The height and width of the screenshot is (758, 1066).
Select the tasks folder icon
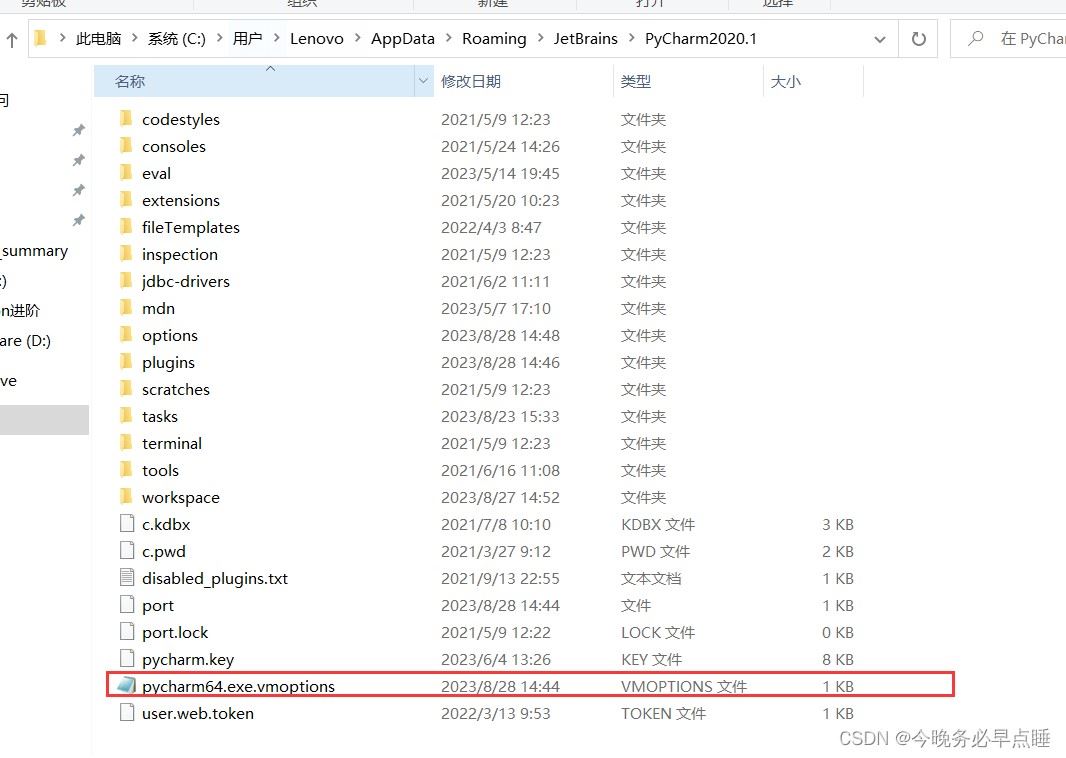click(126, 415)
